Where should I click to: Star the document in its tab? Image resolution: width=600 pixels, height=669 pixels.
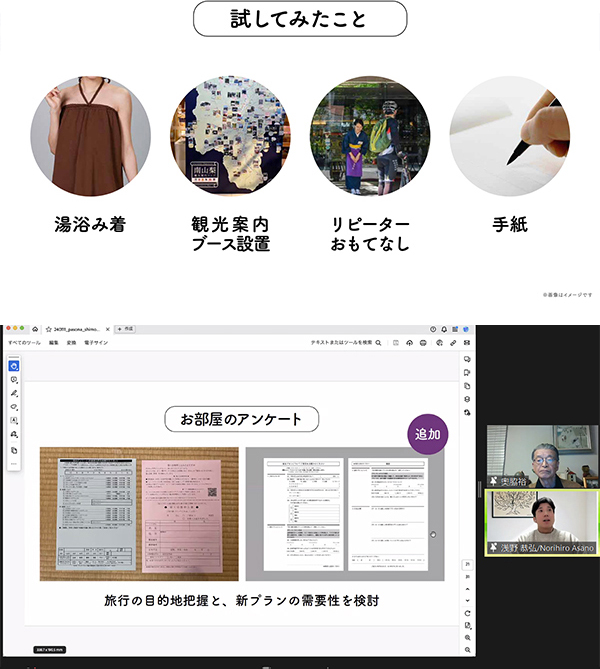coord(49,329)
